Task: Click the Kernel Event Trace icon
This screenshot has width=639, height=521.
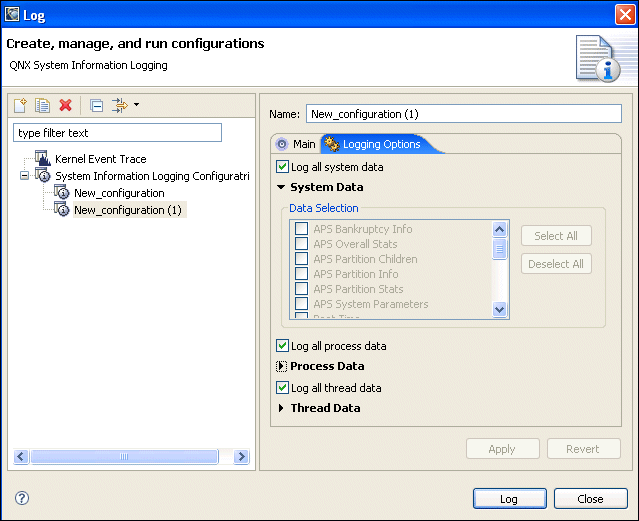Action: pos(42,159)
